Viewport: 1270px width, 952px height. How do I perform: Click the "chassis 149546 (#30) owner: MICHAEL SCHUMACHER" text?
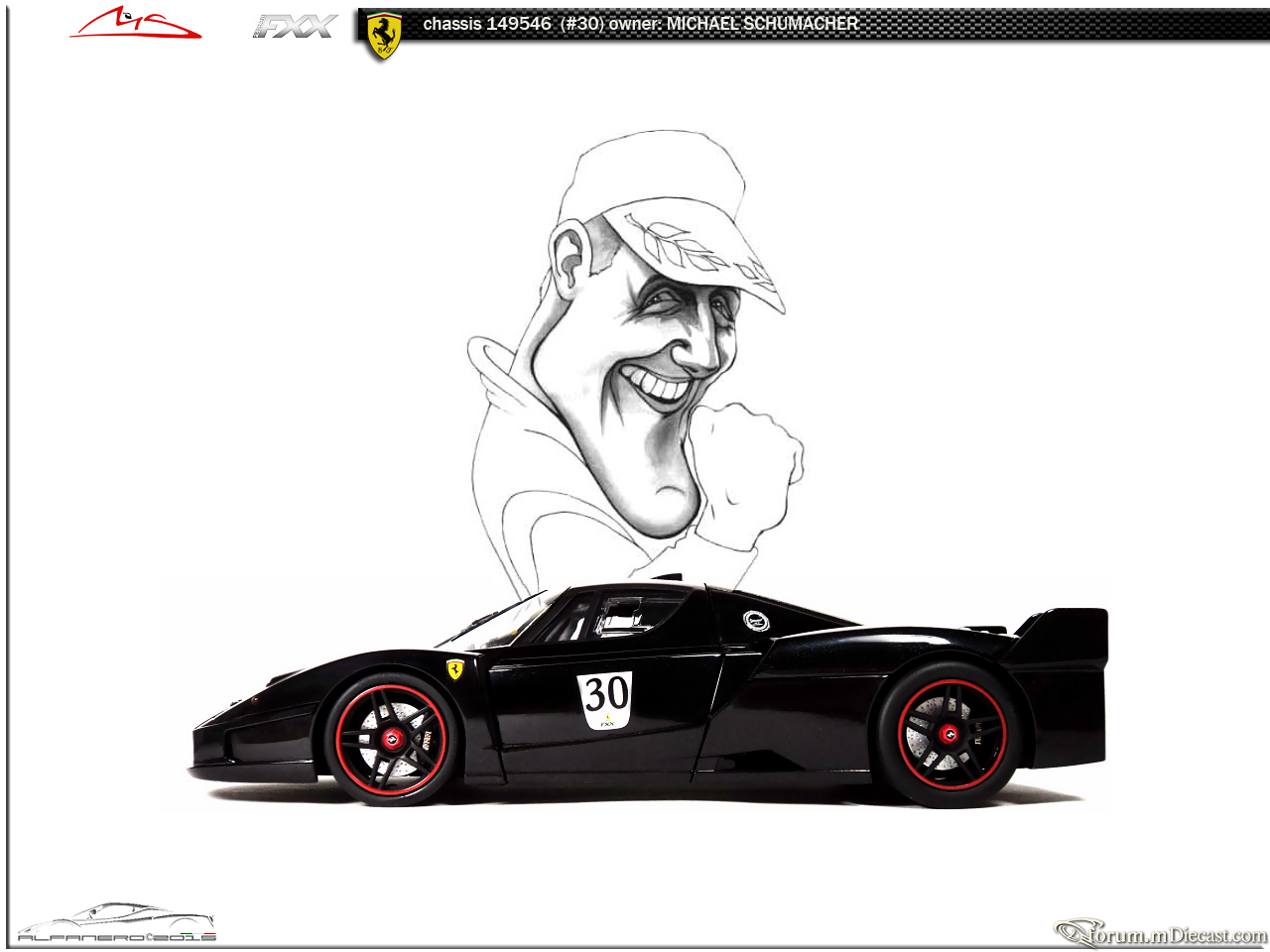(x=640, y=24)
